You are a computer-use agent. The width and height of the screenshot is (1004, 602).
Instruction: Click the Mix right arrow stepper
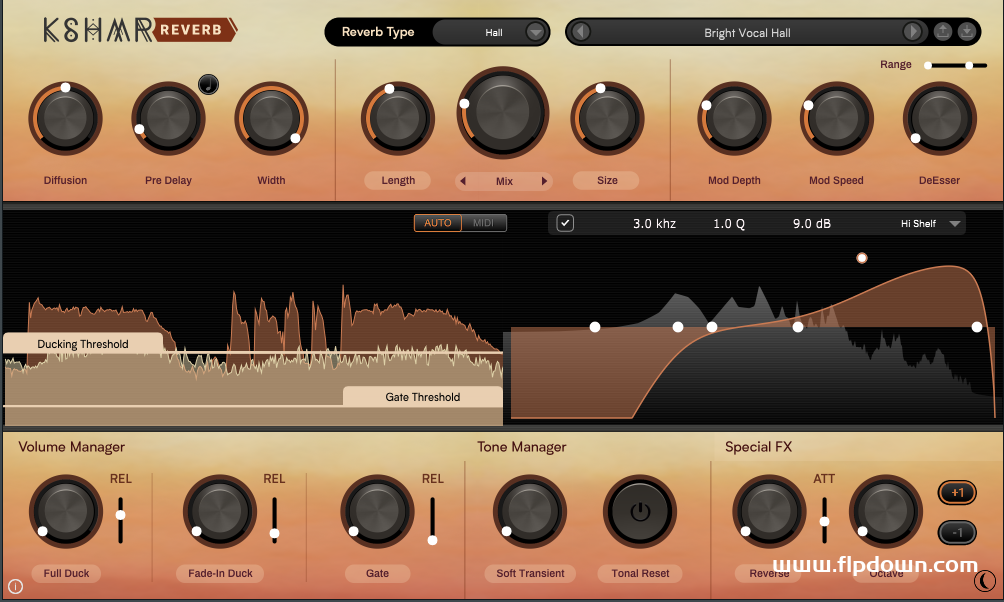tap(544, 181)
